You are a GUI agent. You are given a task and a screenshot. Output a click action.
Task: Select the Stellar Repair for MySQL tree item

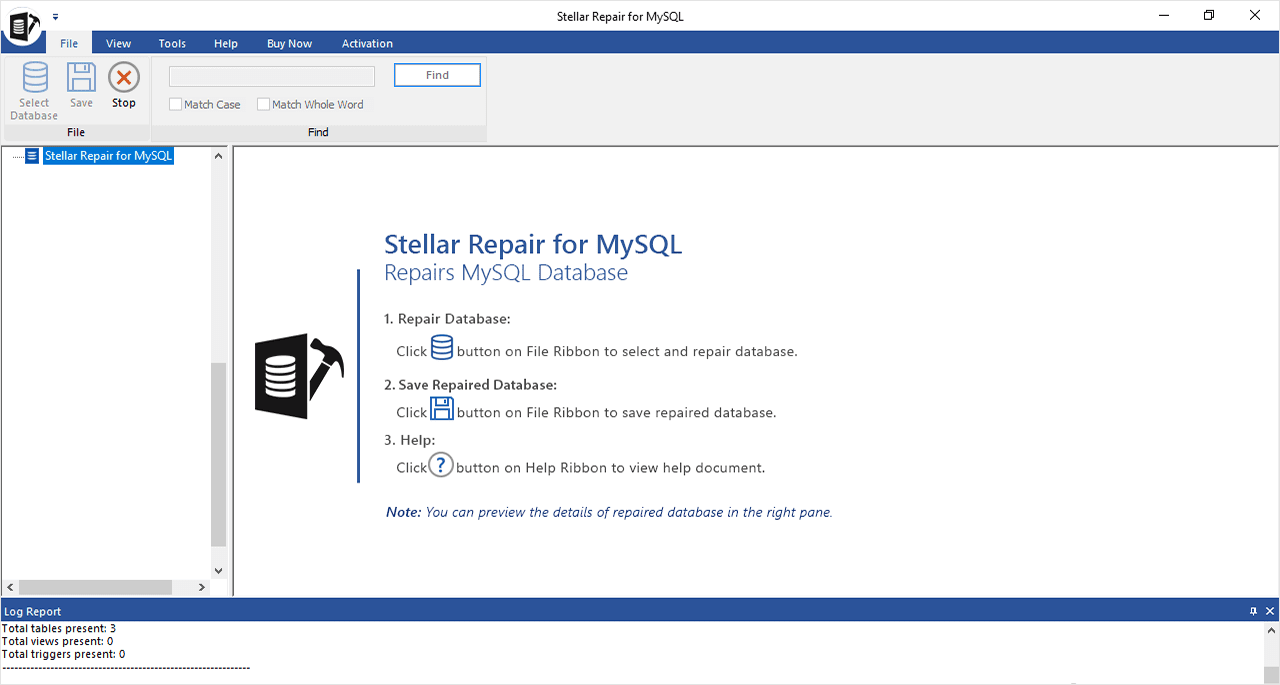pyautogui.click(x=109, y=156)
